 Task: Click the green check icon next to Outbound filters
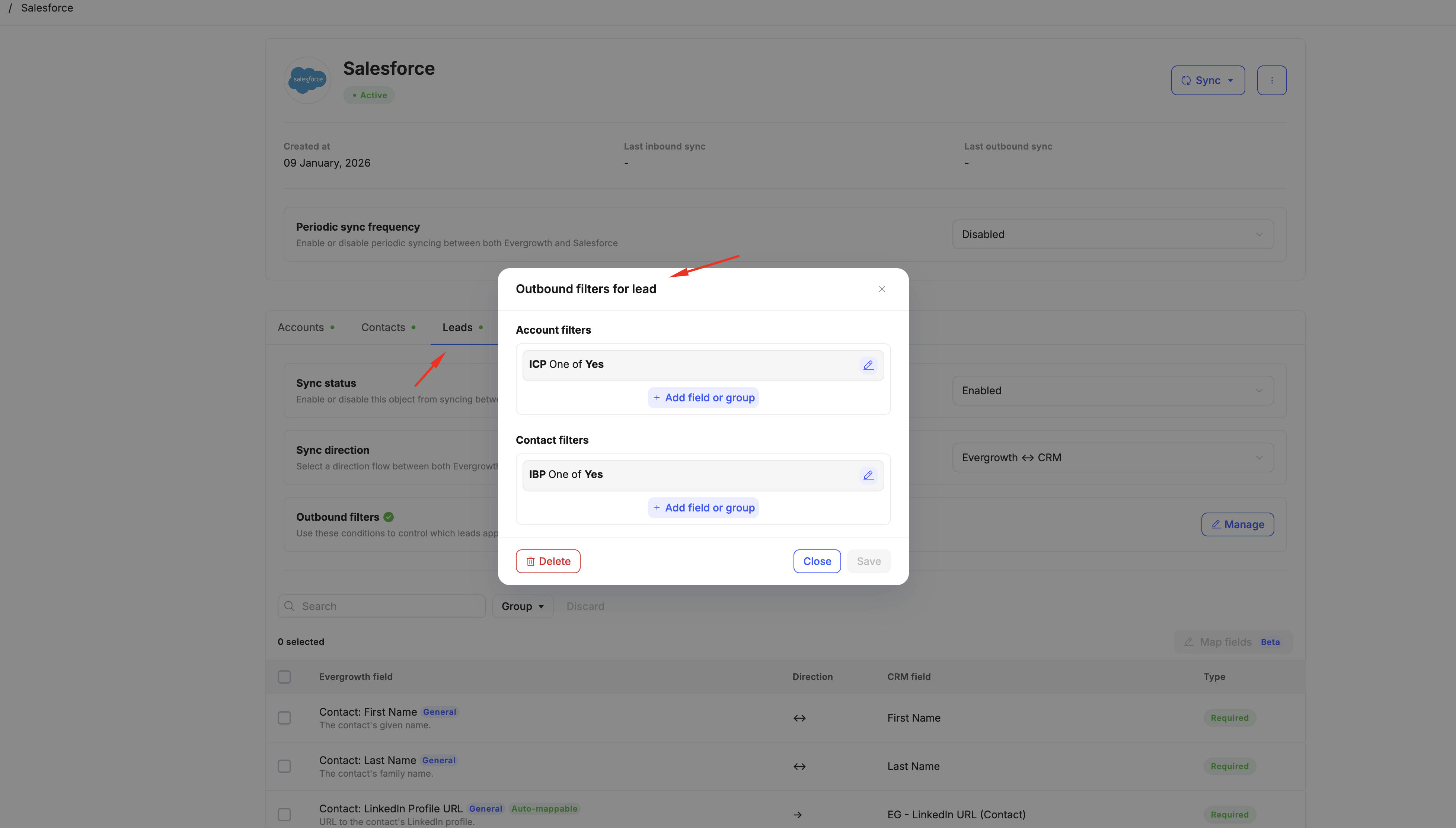[x=389, y=516]
